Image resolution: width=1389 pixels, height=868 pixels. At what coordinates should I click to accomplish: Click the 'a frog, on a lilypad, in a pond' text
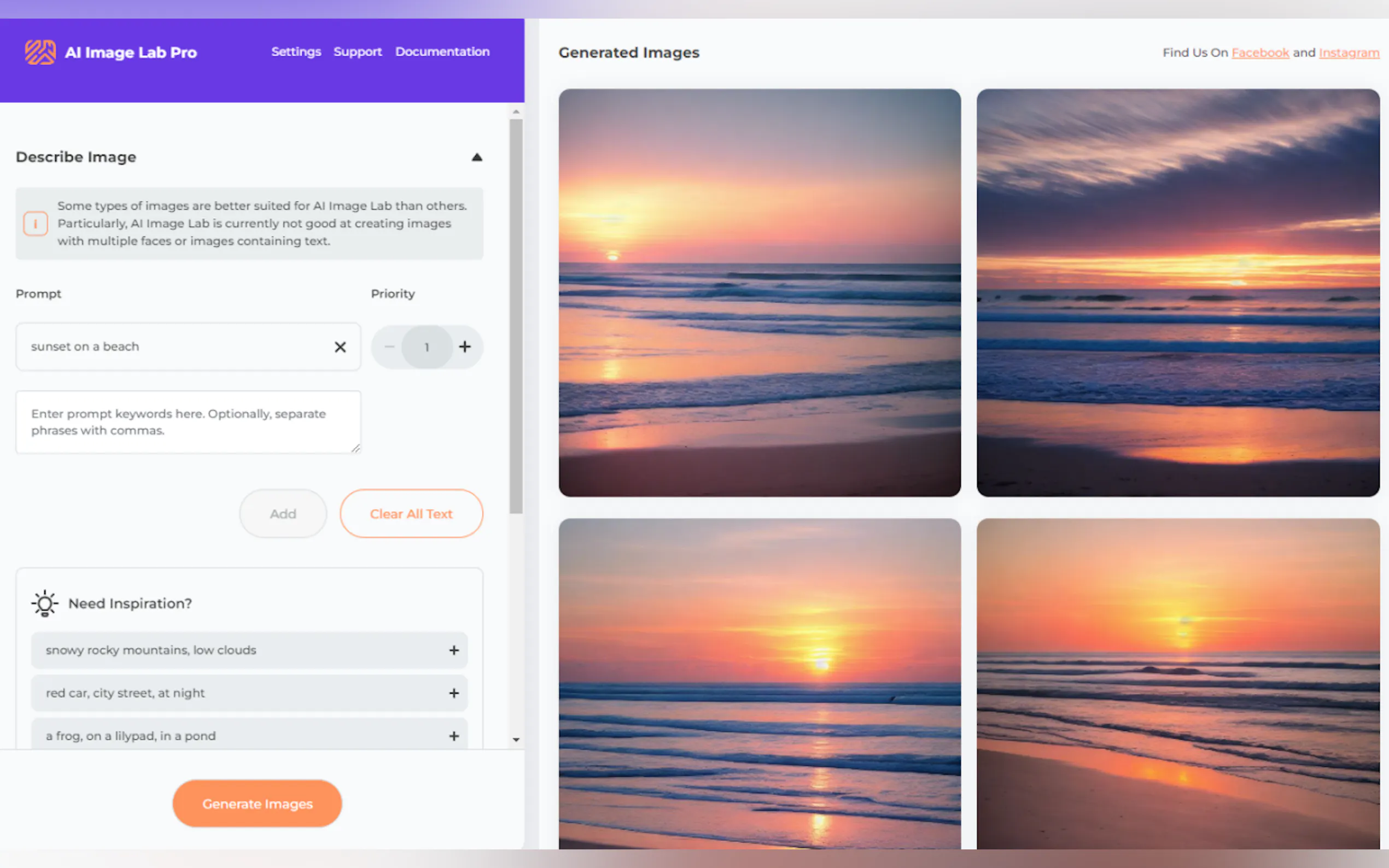pyautogui.click(x=131, y=736)
